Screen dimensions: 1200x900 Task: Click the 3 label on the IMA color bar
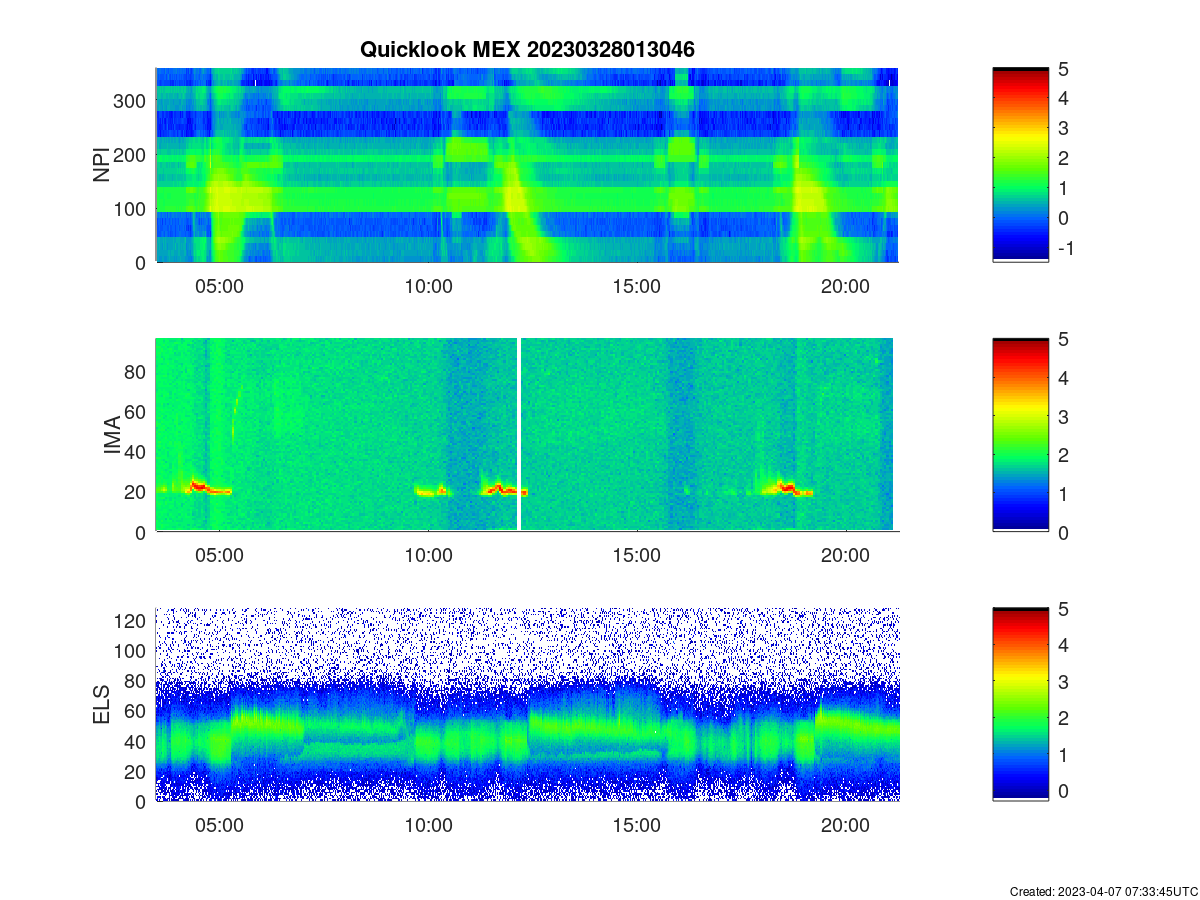tap(1063, 416)
